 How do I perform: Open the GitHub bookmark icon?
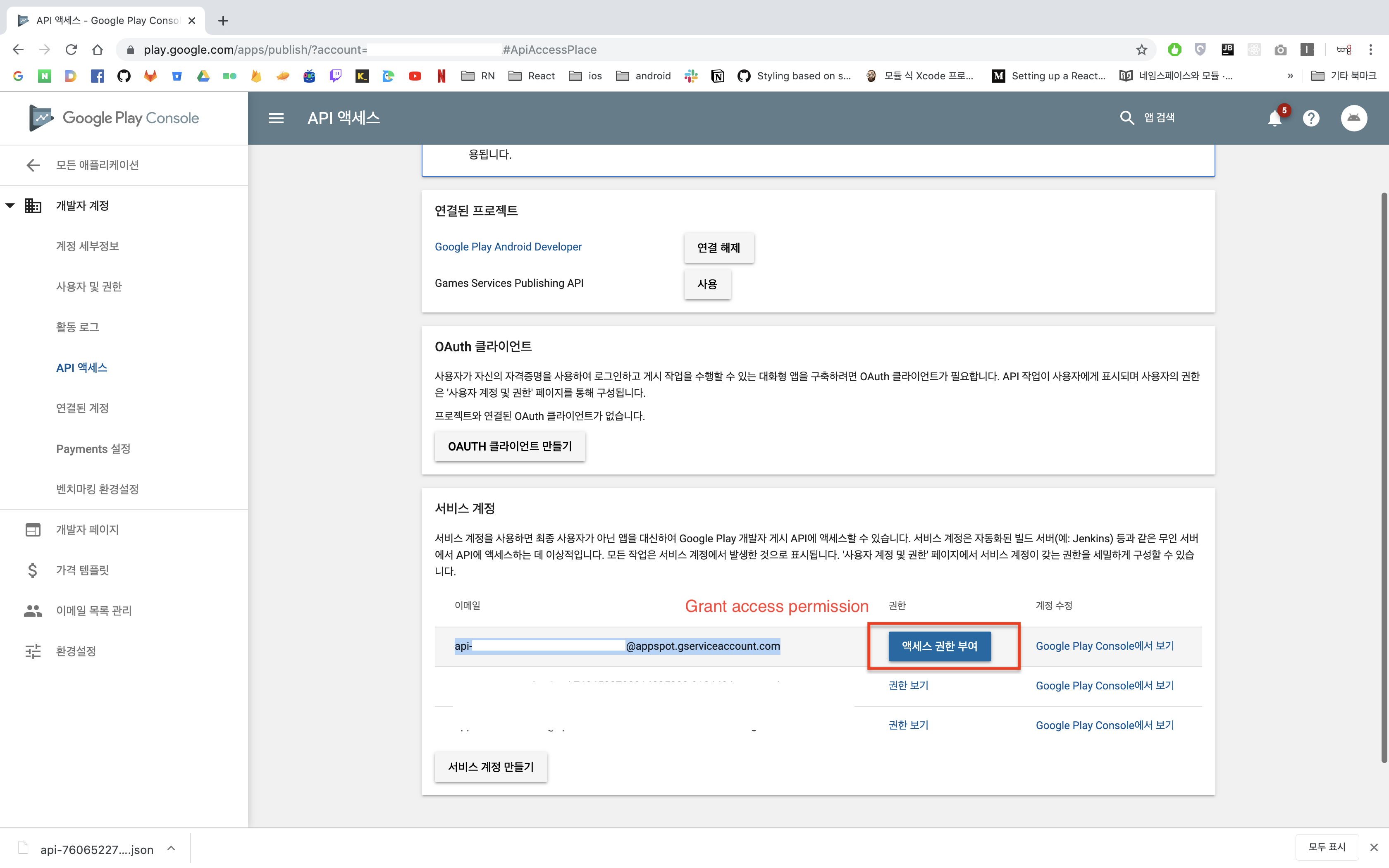point(124,76)
